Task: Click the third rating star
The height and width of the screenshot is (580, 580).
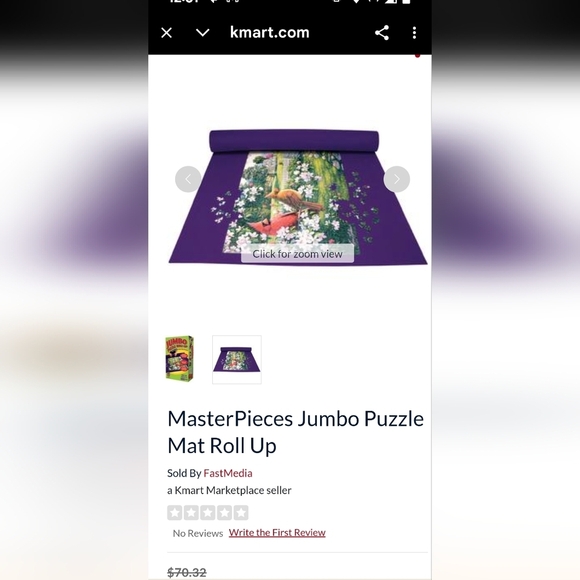Action: pyautogui.click(x=208, y=513)
